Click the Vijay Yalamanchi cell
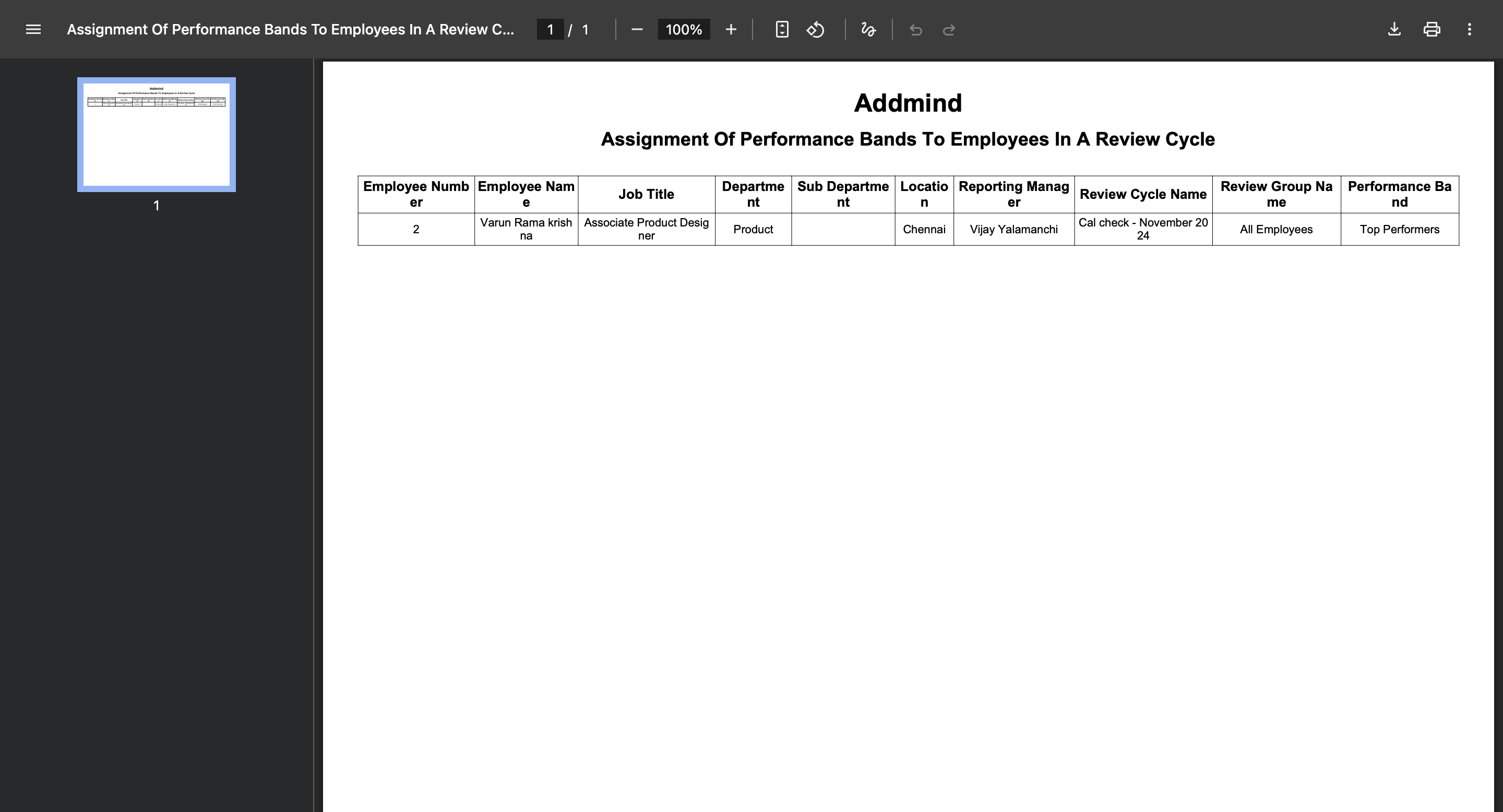 1013,229
